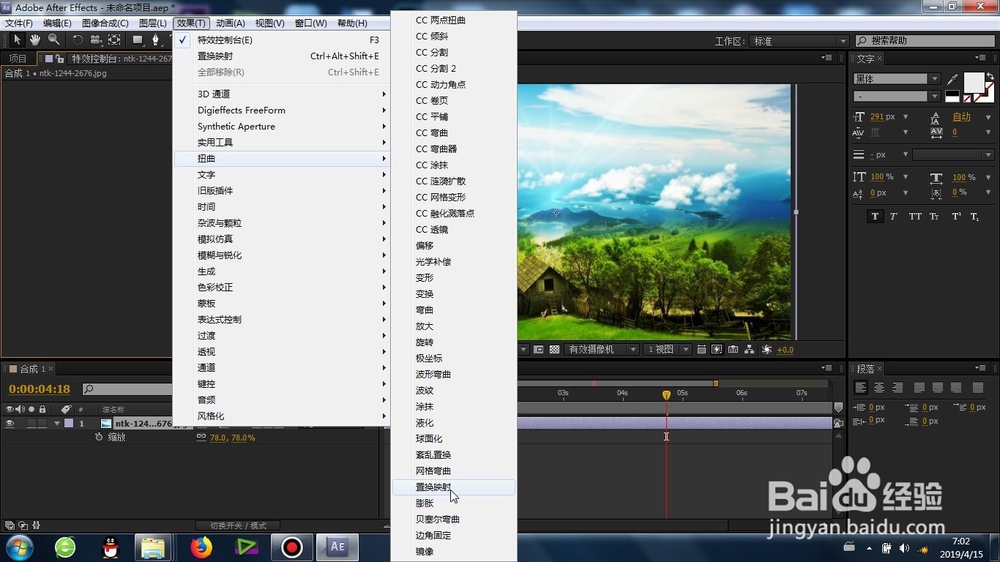This screenshot has height=562, width=1000.
Task: Click 78.0, 78.0% scale value
Action: (232, 438)
